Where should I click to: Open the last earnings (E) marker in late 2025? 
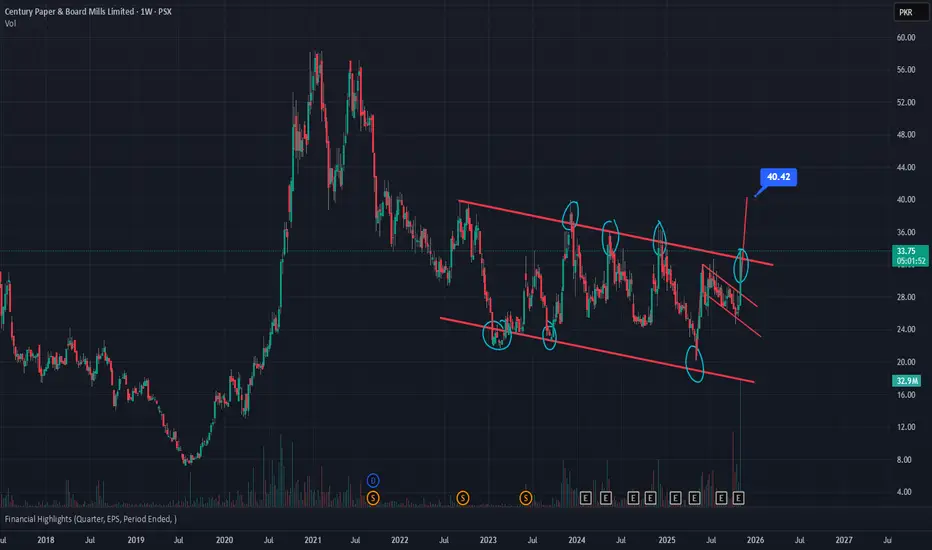[x=738, y=498]
